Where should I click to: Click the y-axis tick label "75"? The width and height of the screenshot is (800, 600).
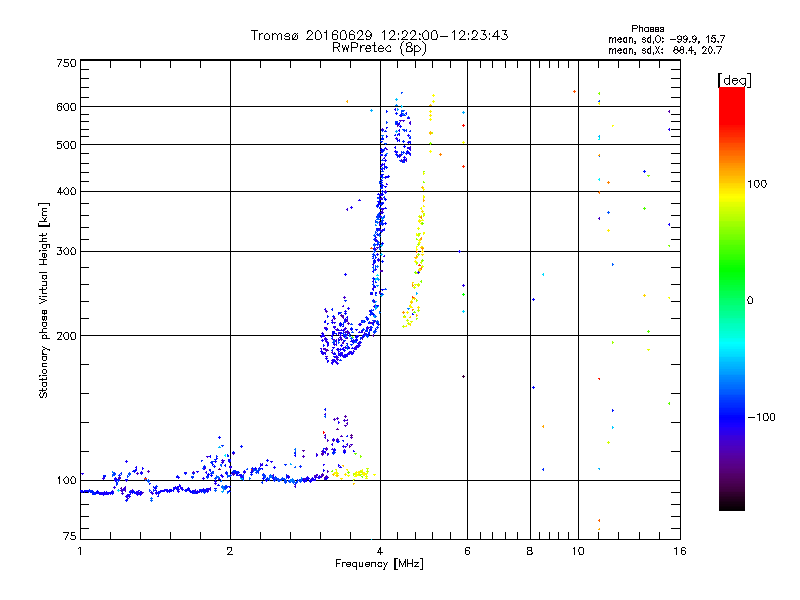coord(70,536)
